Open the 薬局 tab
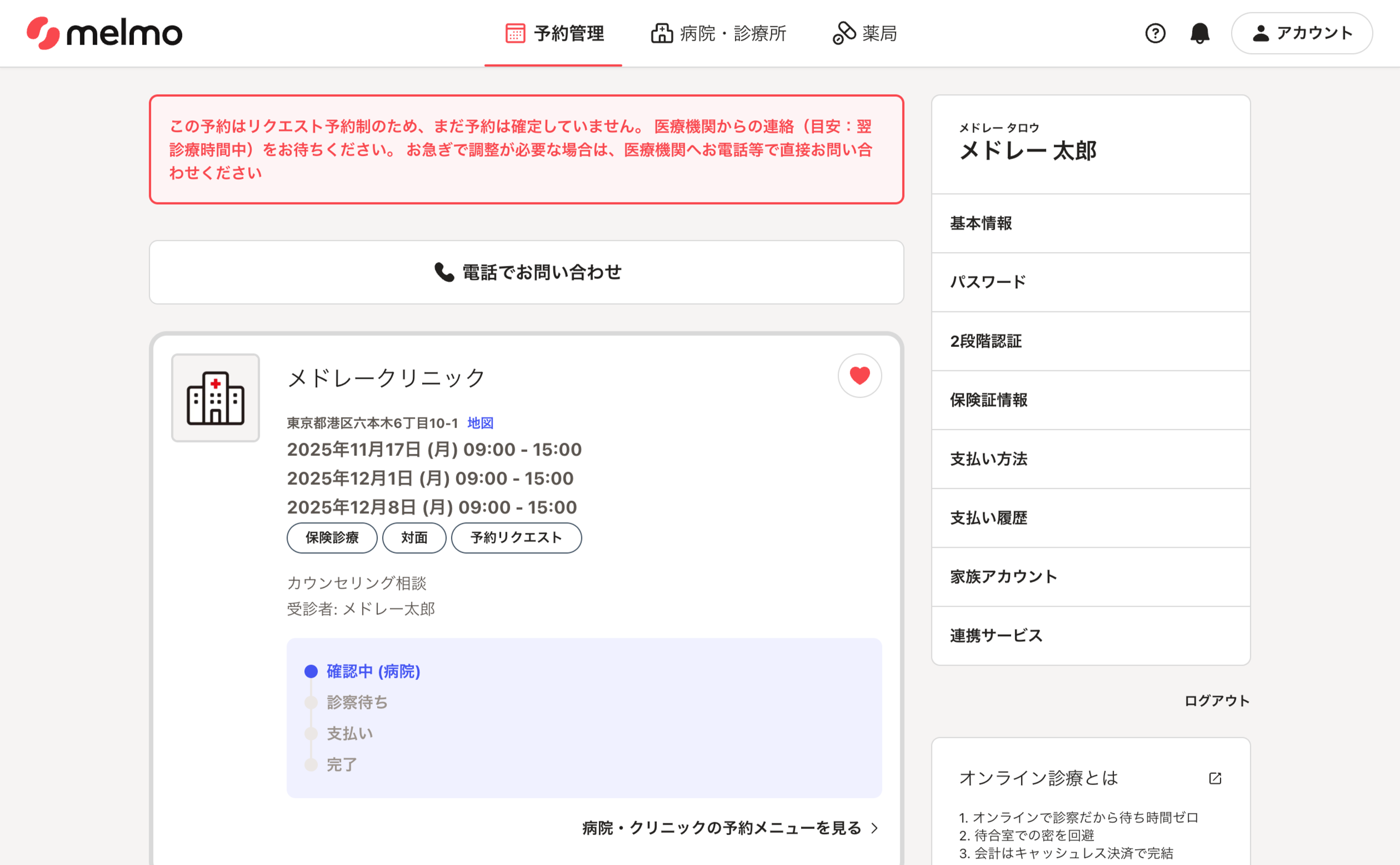This screenshot has width=1400, height=865. tap(865, 33)
